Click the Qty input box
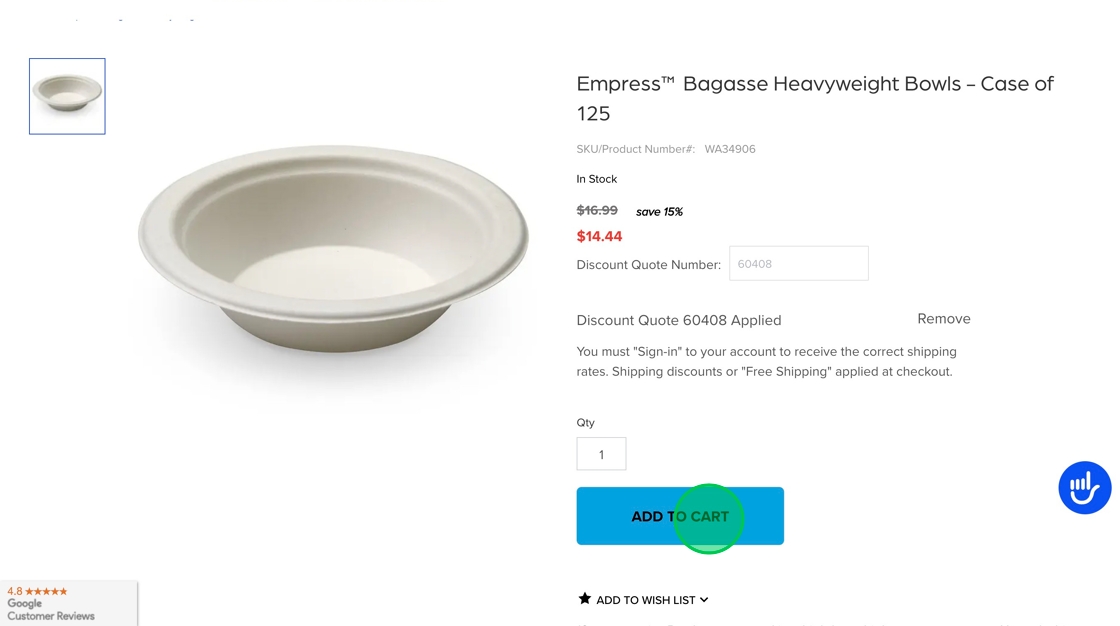This screenshot has height=626, width=1120. 601,454
